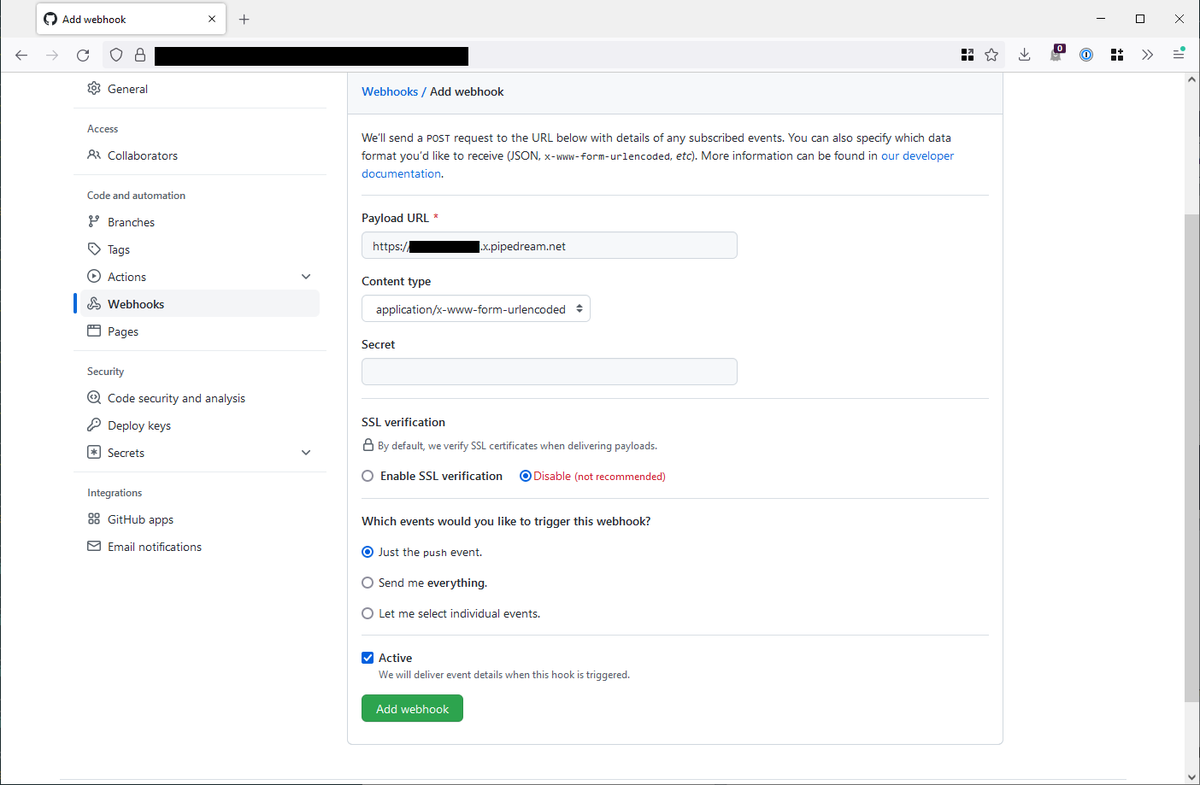Open the Content type dropdown

(x=476, y=309)
